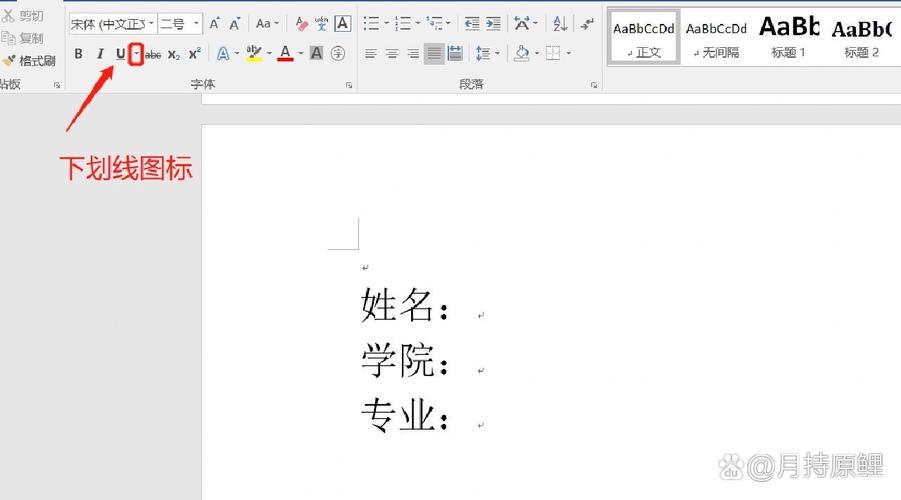
Task: Open text effects dropdown arrow
Action: click(x=237, y=54)
